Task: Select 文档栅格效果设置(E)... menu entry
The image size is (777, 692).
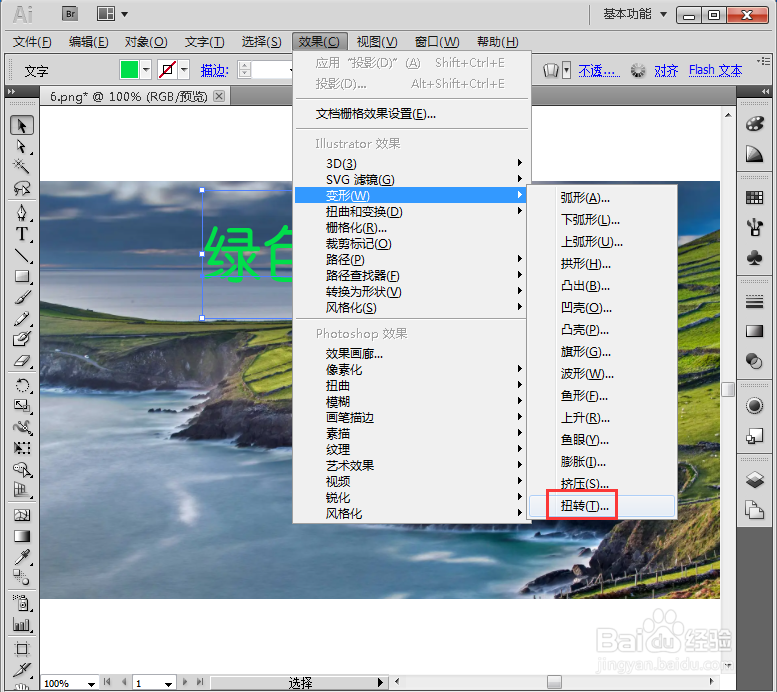Action: click(x=412, y=114)
